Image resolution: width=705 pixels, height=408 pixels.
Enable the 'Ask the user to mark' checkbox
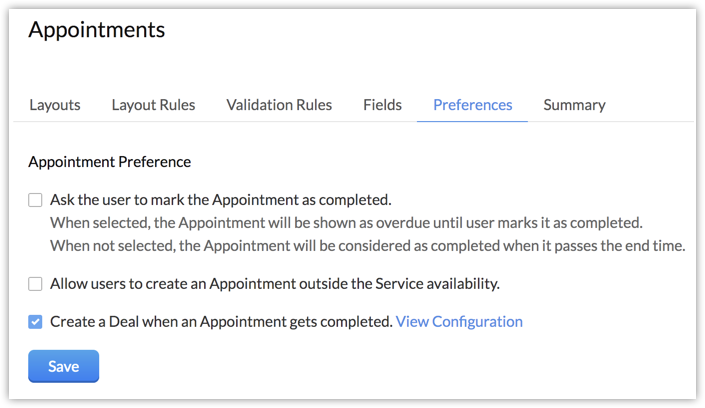(x=36, y=199)
